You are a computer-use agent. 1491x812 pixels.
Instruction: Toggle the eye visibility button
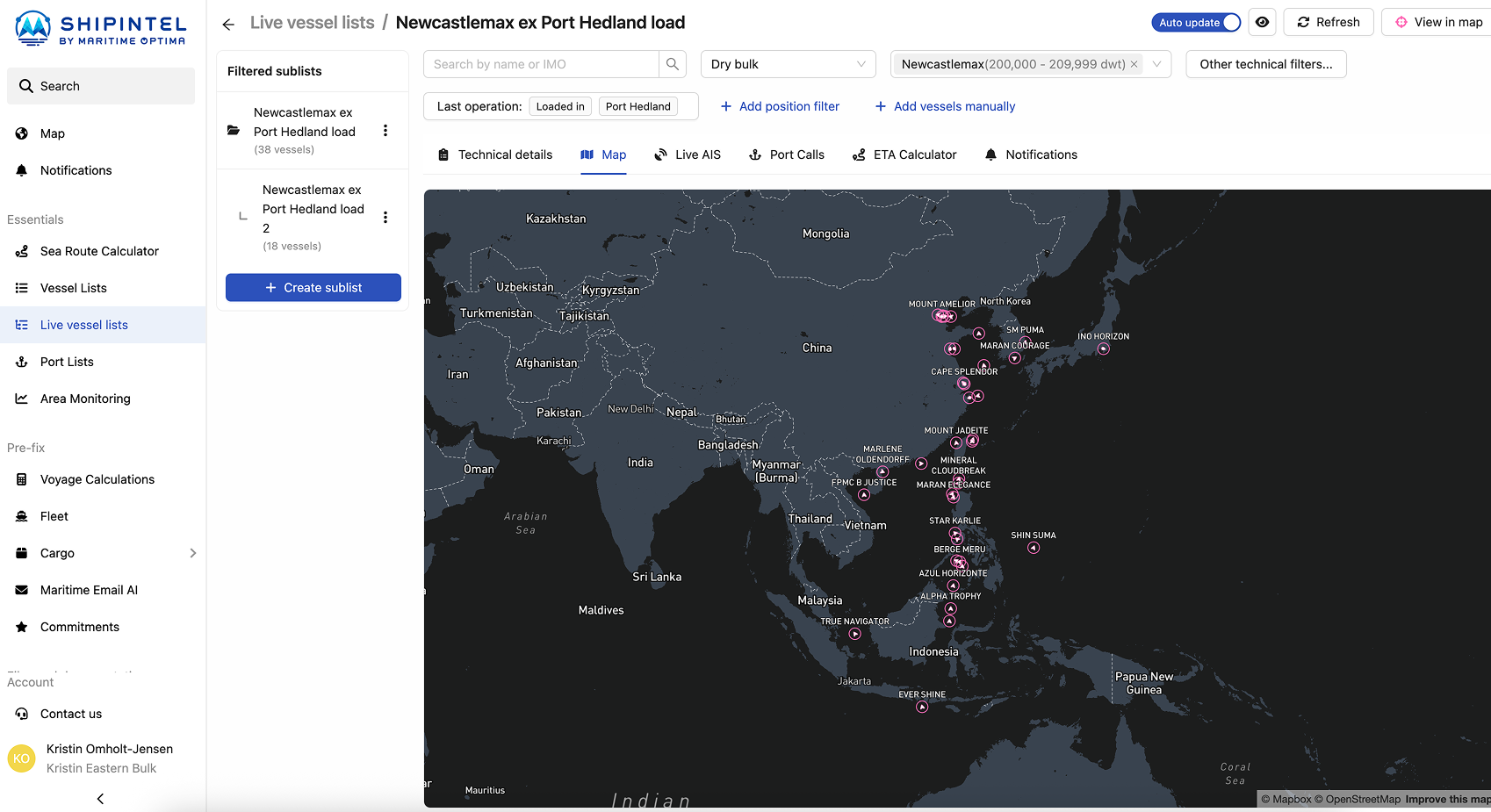coord(1262,23)
